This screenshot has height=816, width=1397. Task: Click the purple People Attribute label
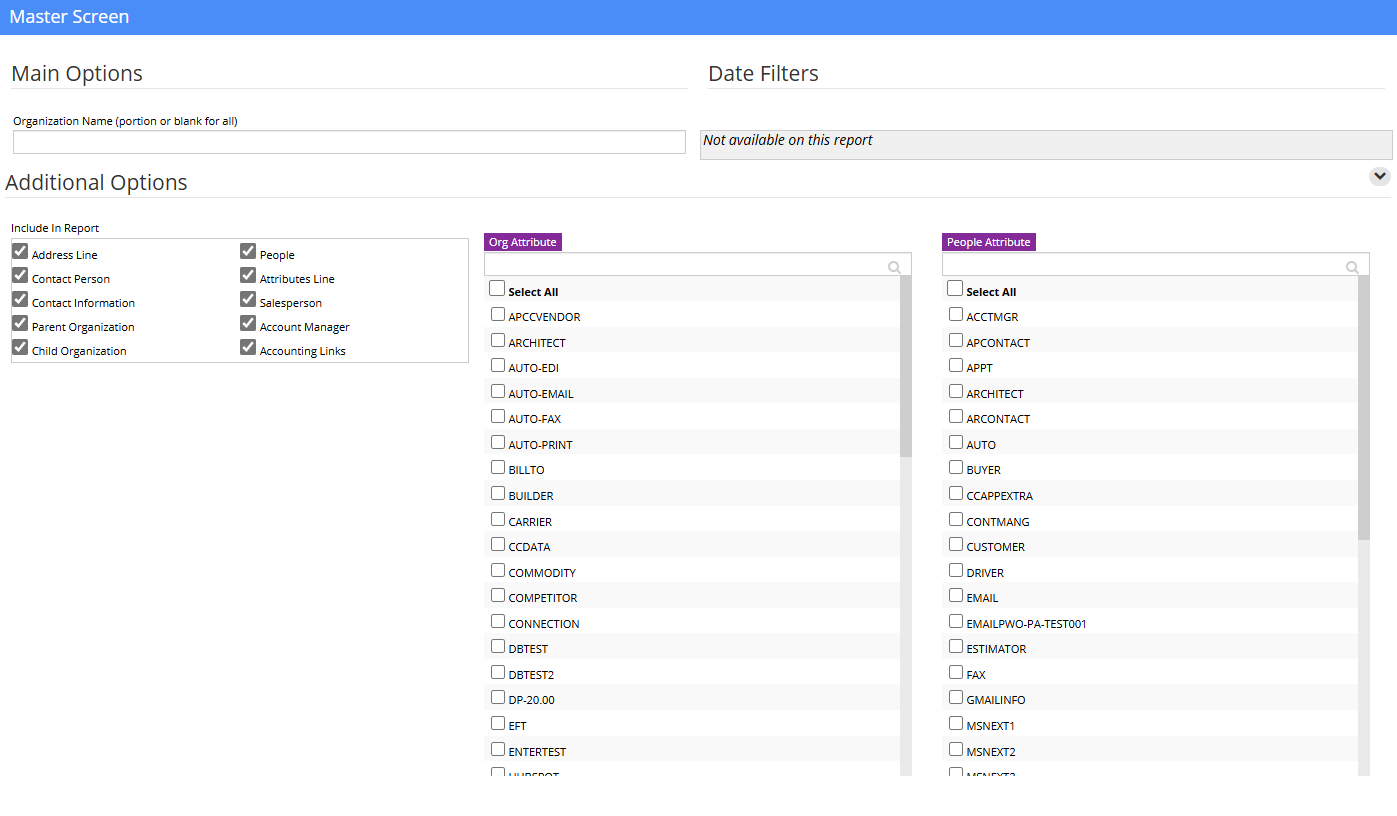[988, 242]
